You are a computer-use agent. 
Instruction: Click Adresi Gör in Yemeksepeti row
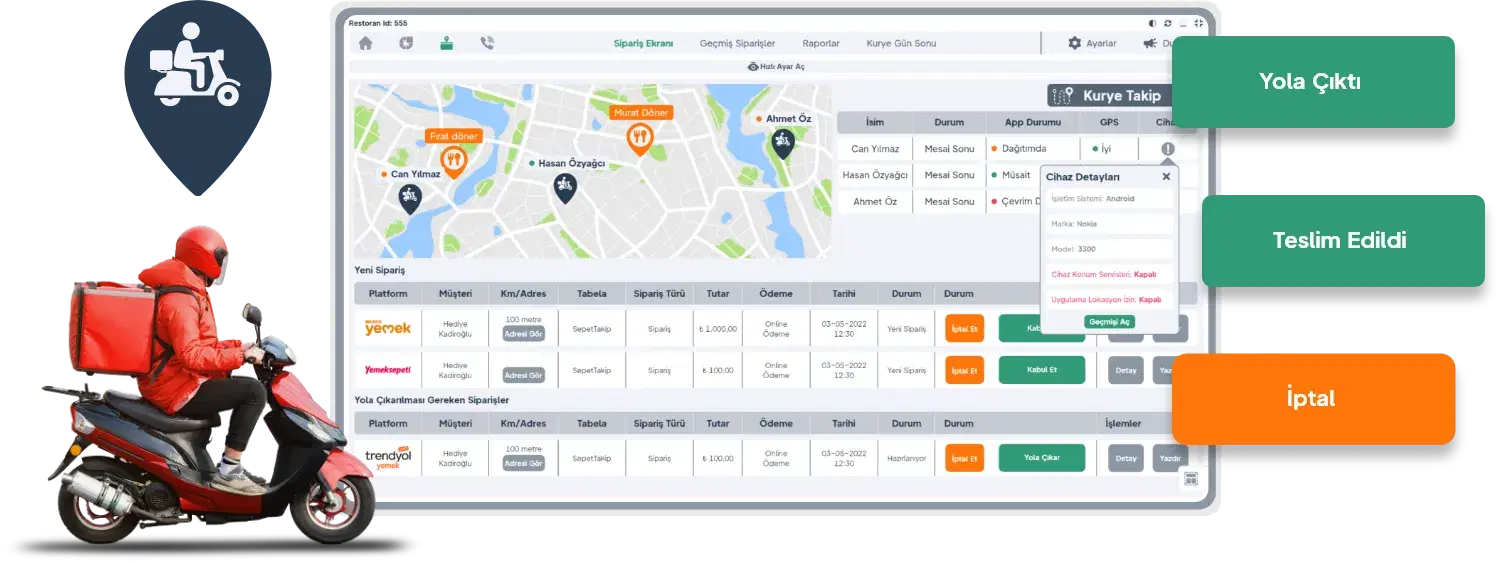524,375
